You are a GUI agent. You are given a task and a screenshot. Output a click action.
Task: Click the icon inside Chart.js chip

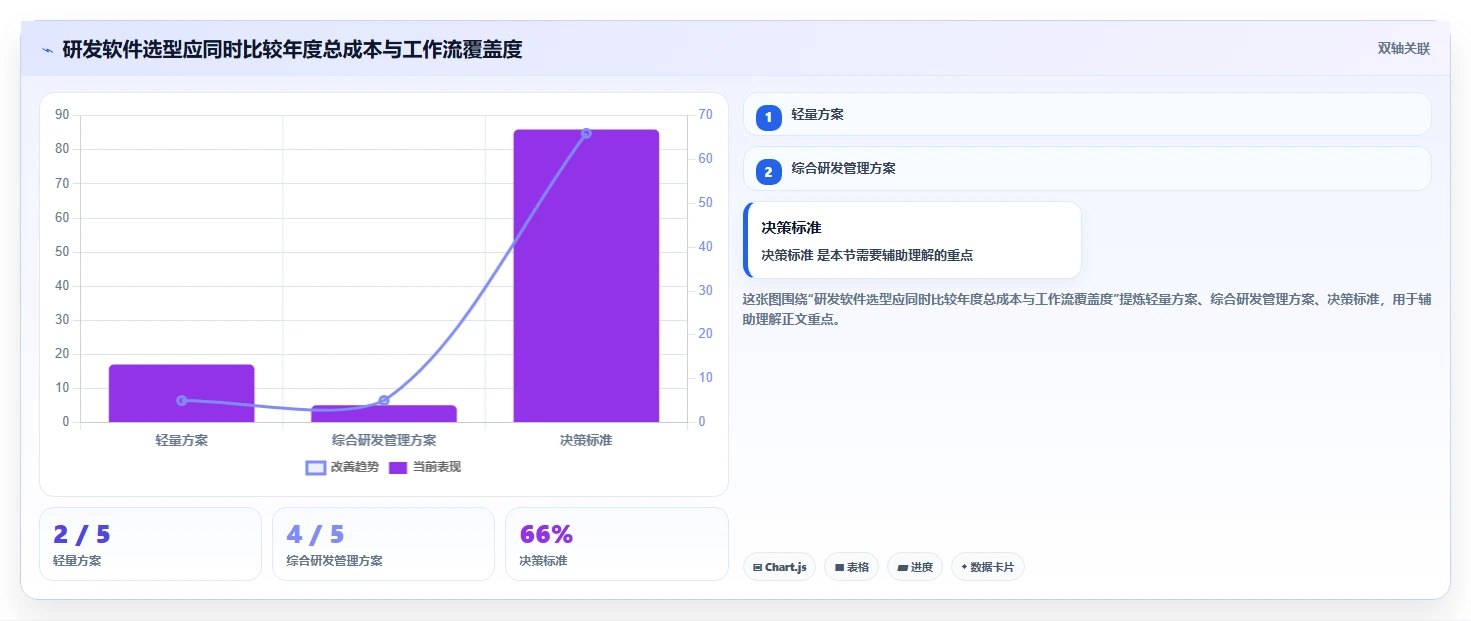(x=758, y=568)
